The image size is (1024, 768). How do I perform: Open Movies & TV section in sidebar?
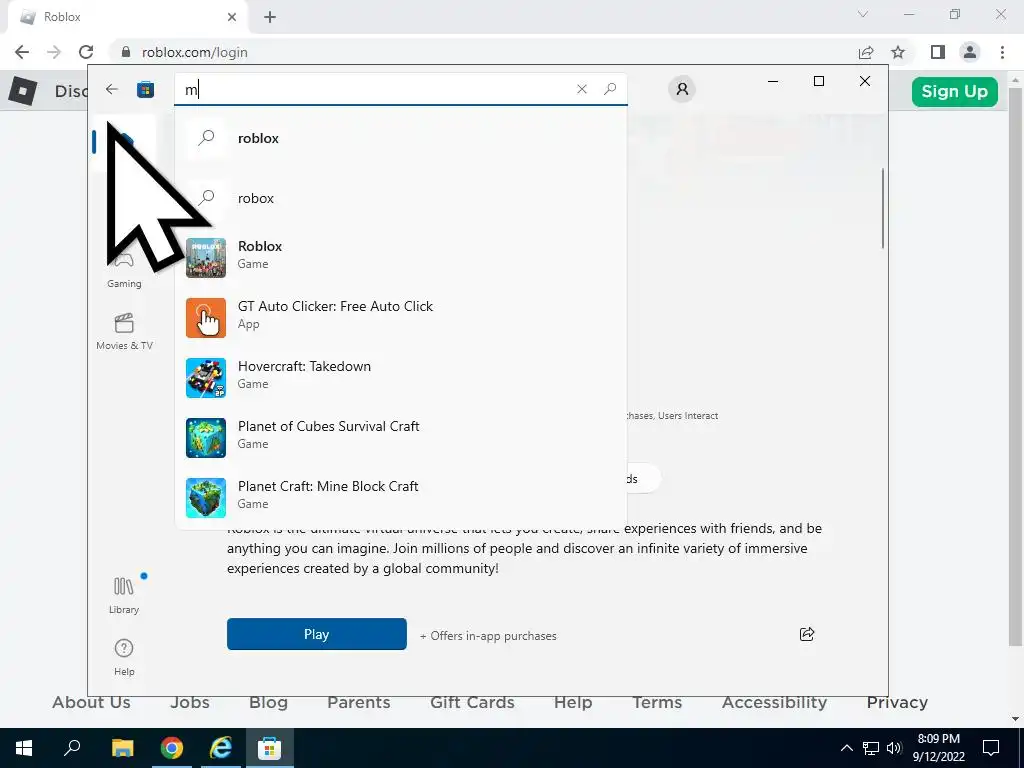tap(124, 332)
